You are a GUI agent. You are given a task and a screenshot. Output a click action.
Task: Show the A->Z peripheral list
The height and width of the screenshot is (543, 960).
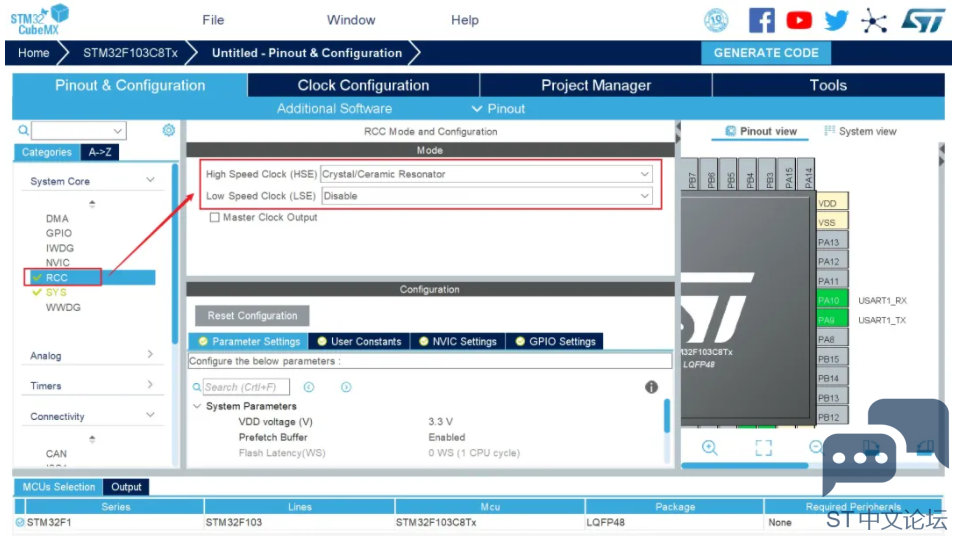[100, 152]
